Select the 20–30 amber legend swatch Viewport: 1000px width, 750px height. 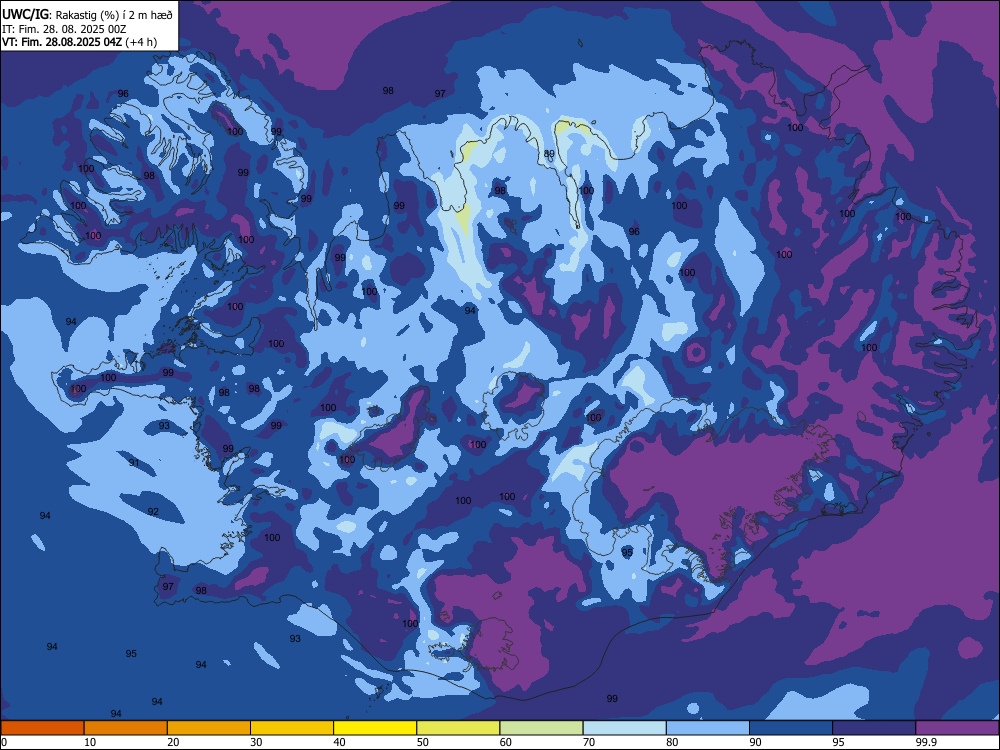(x=209, y=728)
